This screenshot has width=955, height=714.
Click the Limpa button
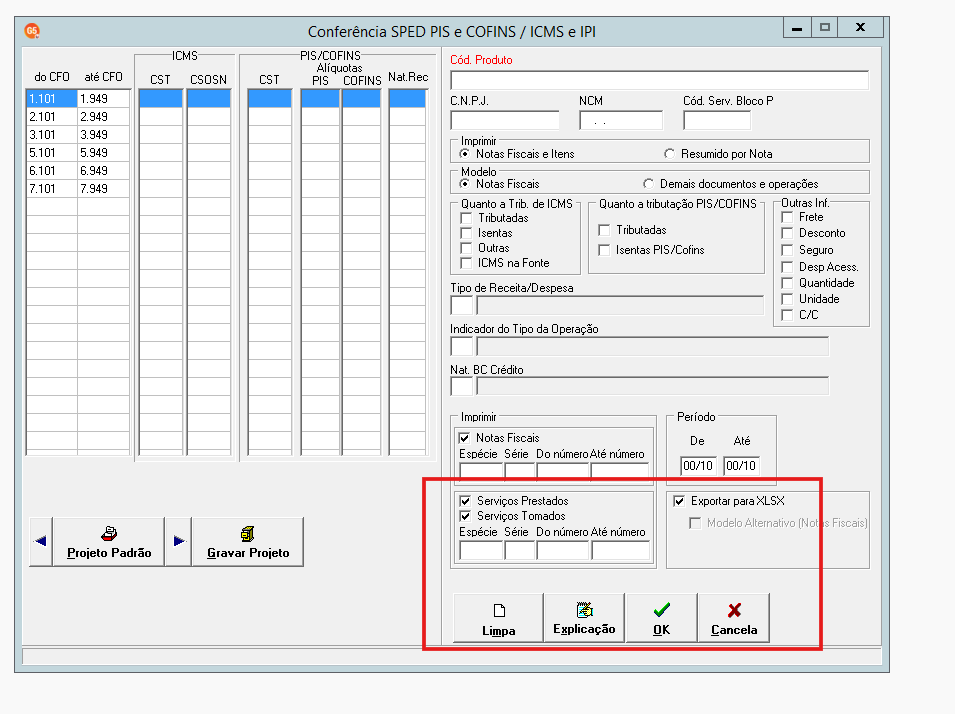(498, 618)
